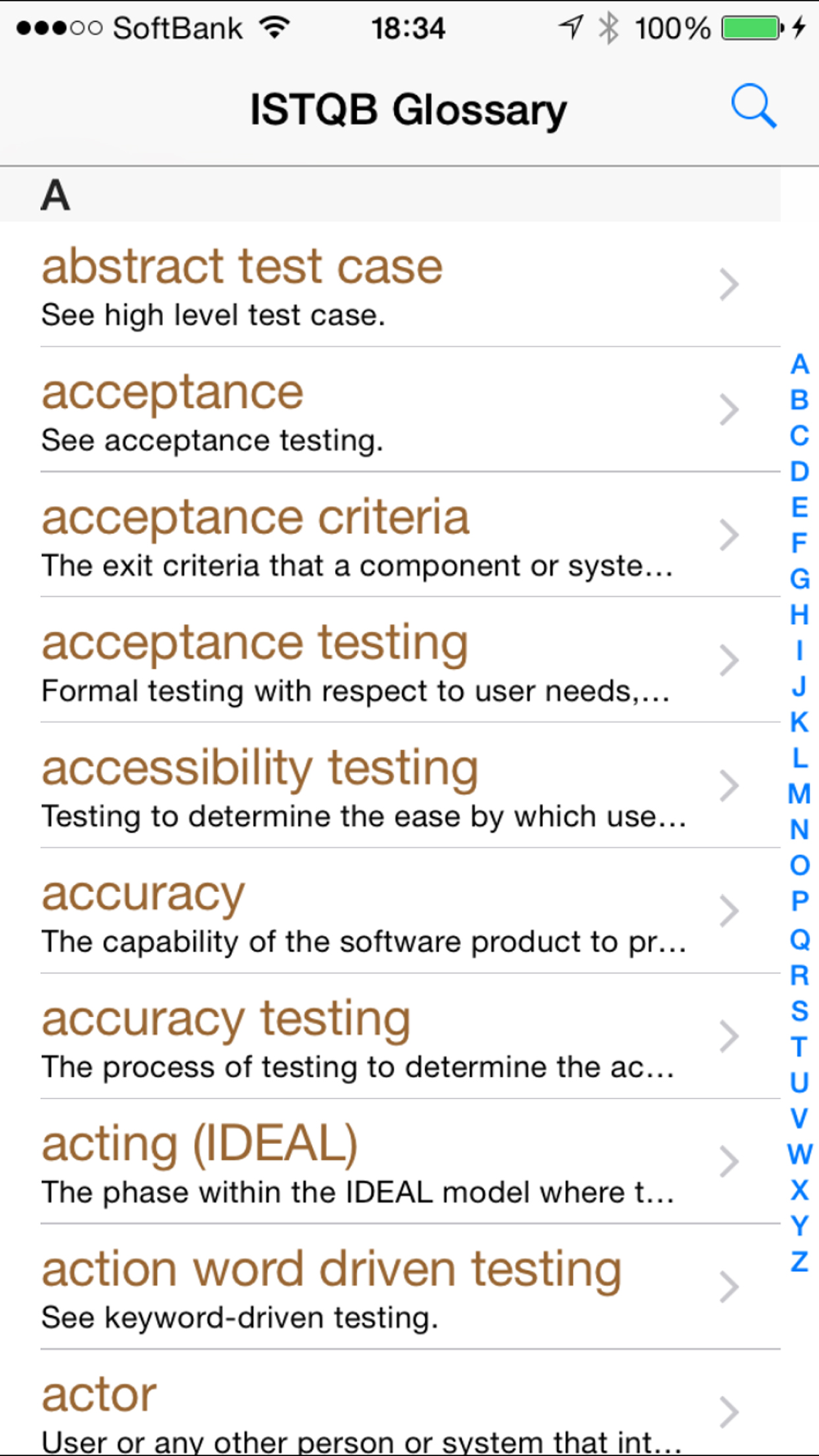Screen dimensions: 819x1456
Task: Tap the A section header
Action: 390,195
